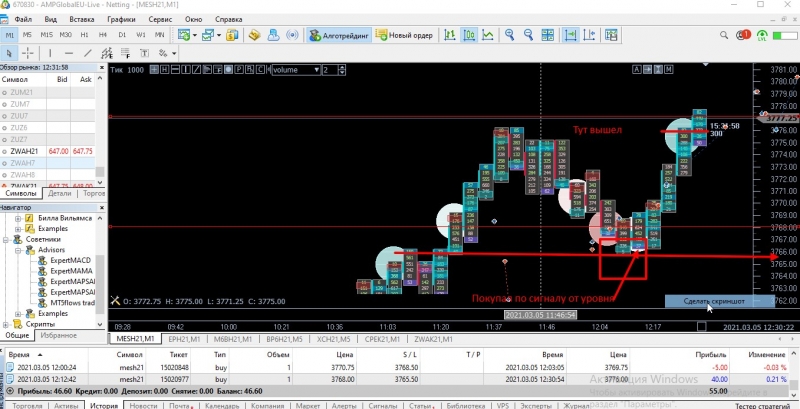Image resolution: width=800 pixels, height=409 pixels.
Task: Open account notifications with red badge
Action: pyautogui.click(x=743, y=35)
